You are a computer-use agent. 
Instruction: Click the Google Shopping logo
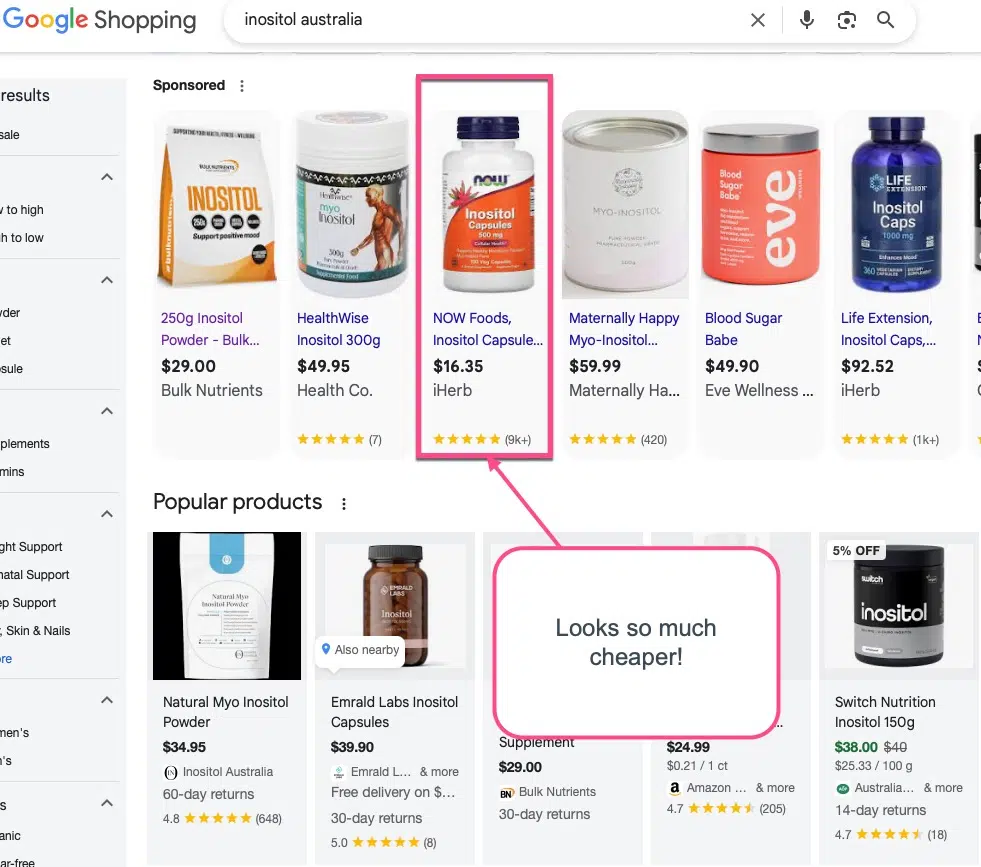(x=99, y=19)
